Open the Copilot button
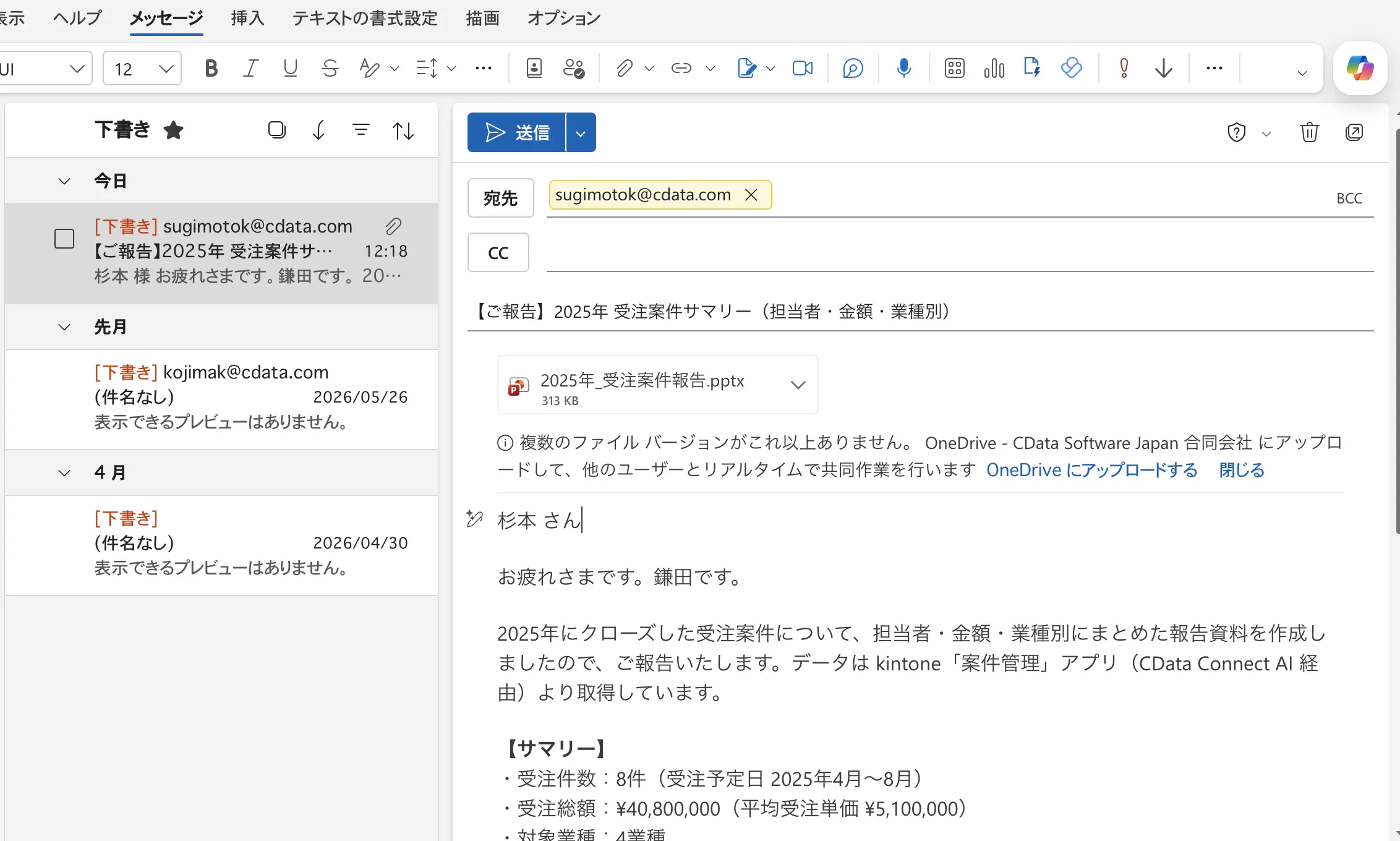1400x841 pixels. click(1360, 68)
